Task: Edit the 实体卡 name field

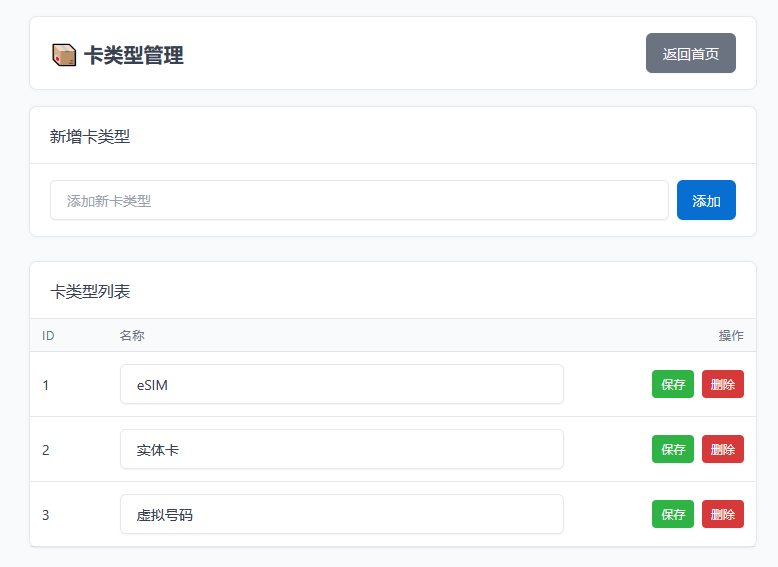Action: pyautogui.click(x=341, y=449)
